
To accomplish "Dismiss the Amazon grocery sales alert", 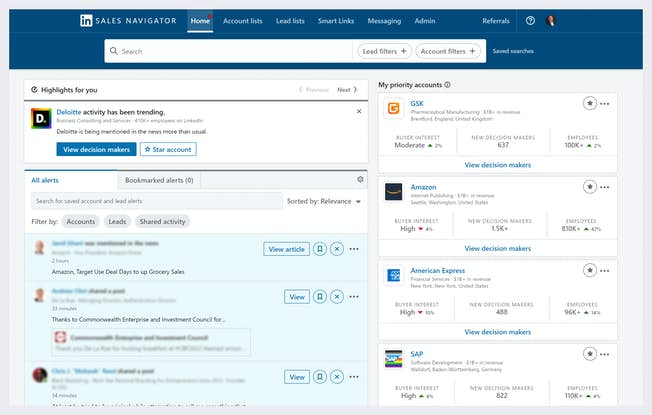I will point(337,249).
